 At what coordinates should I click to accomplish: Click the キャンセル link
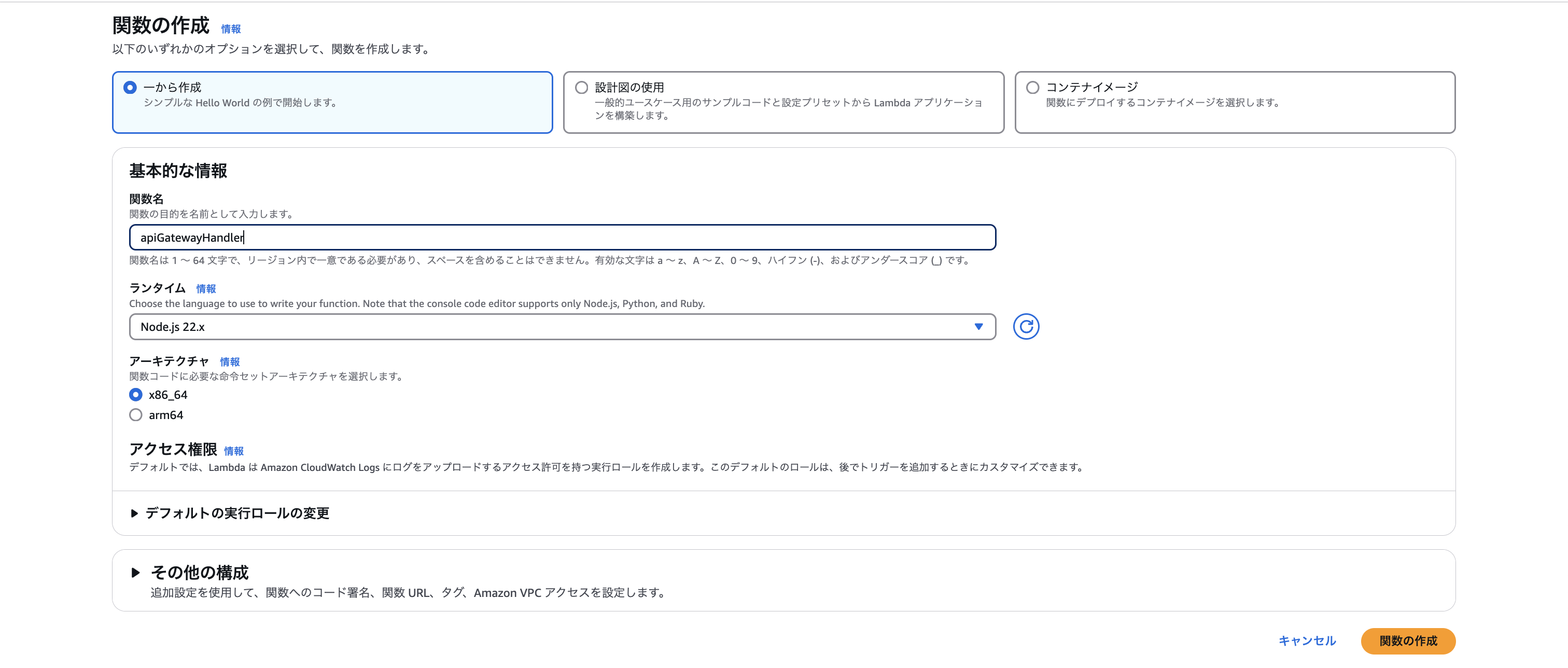(1306, 641)
